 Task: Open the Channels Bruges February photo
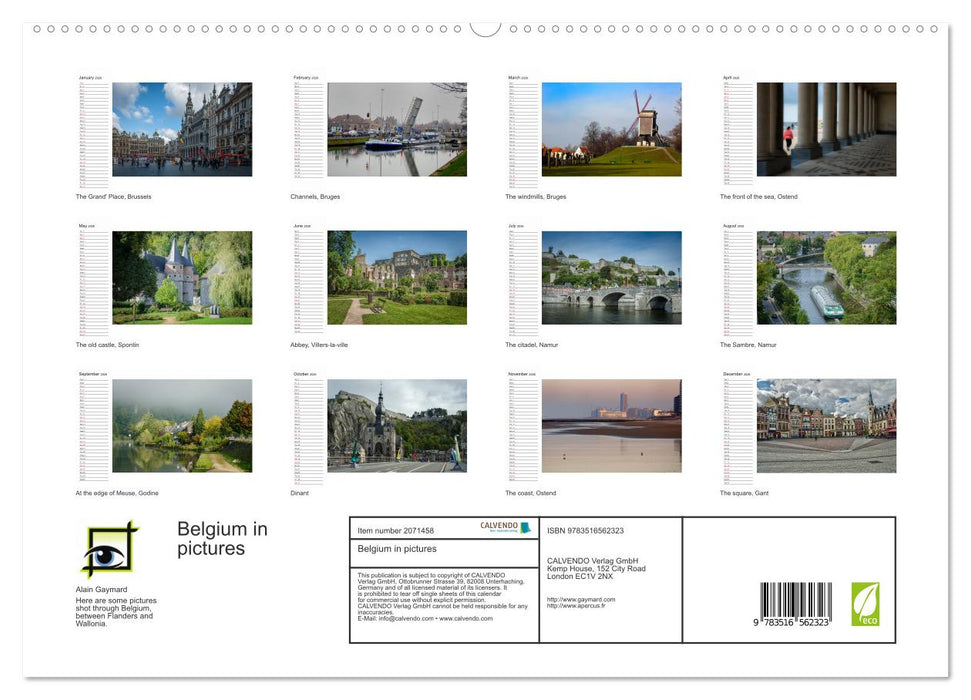click(397, 128)
